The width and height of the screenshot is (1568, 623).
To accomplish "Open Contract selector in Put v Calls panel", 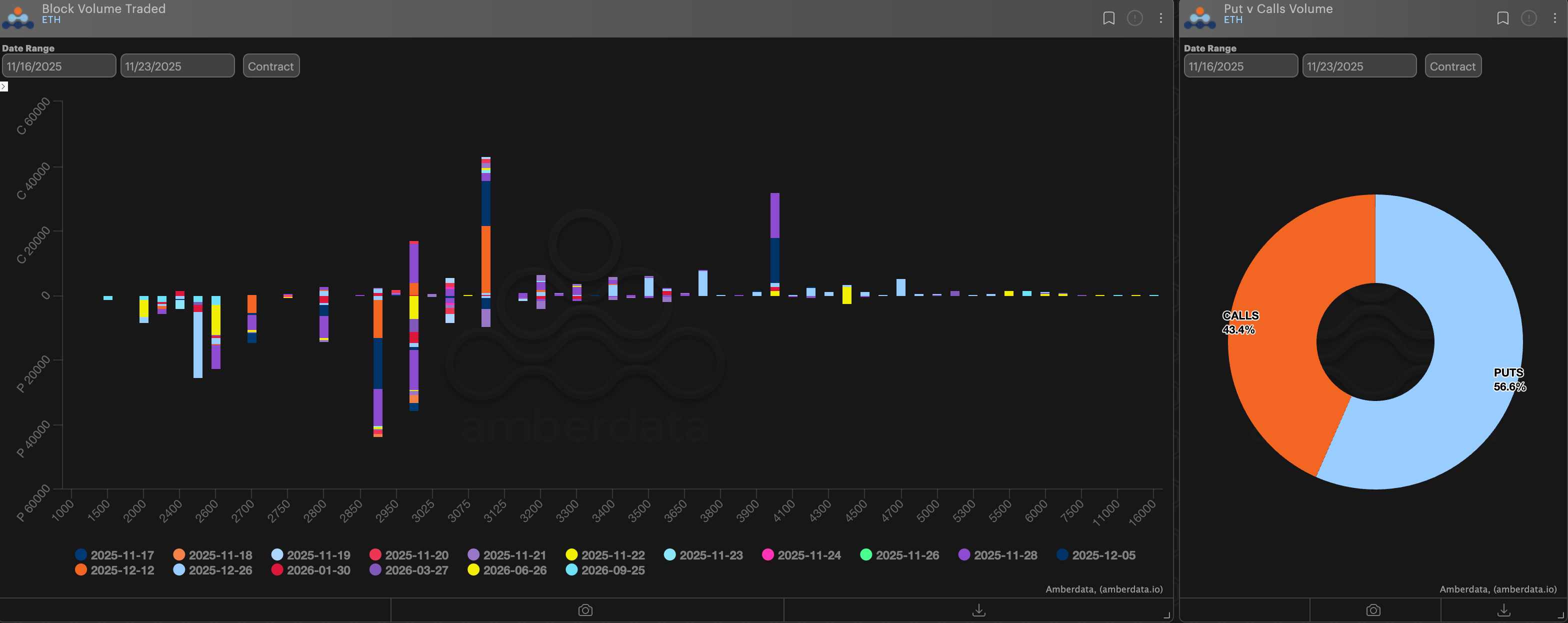I will [x=1452, y=66].
